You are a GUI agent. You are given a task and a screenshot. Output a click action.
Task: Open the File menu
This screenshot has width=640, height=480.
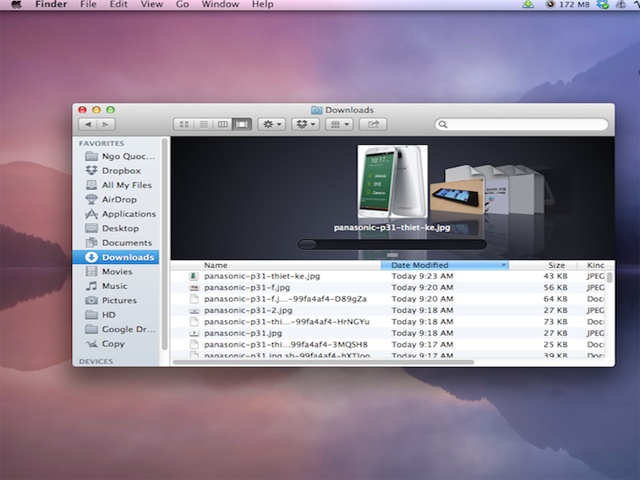click(x=88, y=4)
